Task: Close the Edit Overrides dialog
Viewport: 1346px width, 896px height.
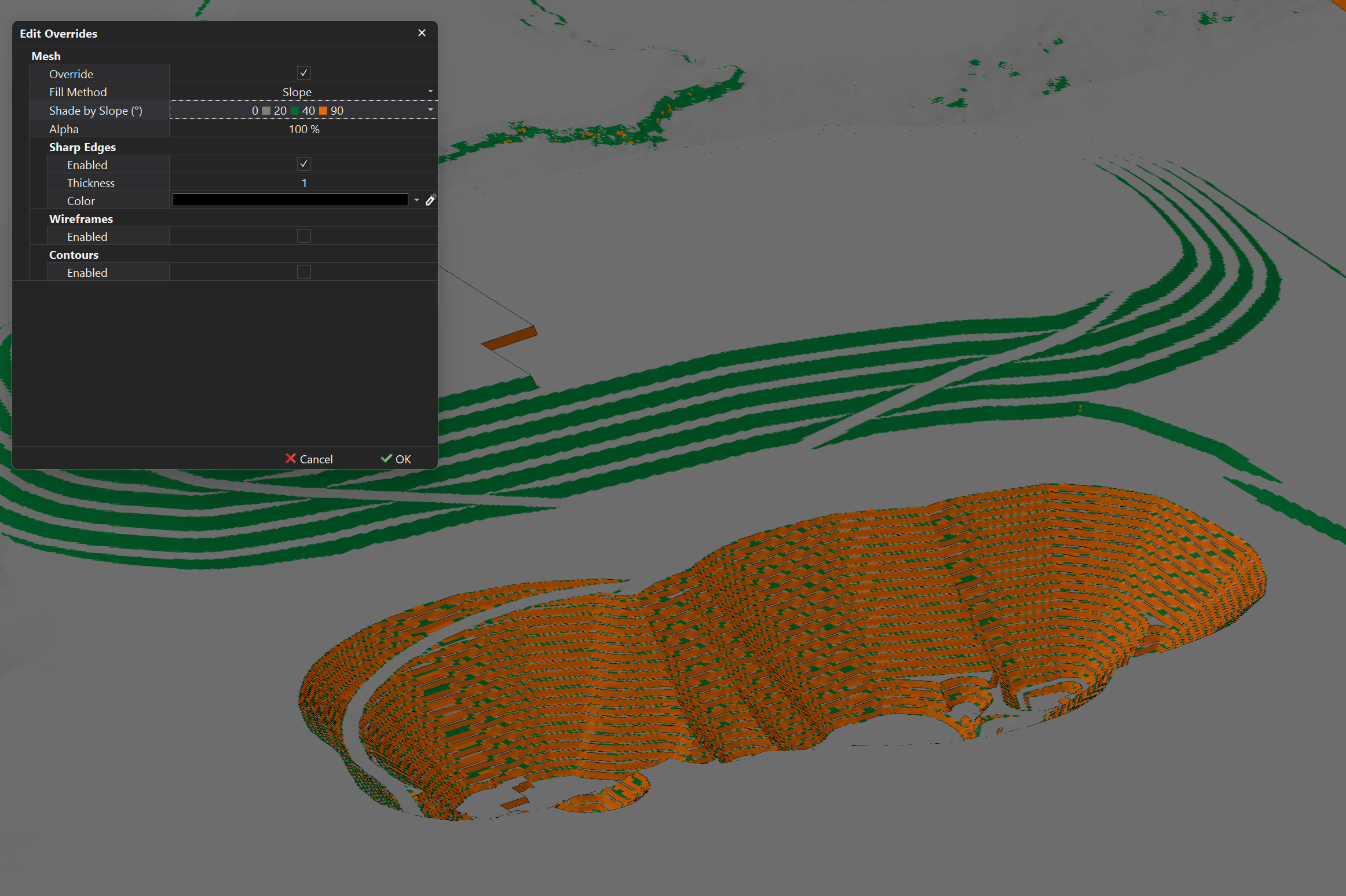Action: tap(422, 33)
